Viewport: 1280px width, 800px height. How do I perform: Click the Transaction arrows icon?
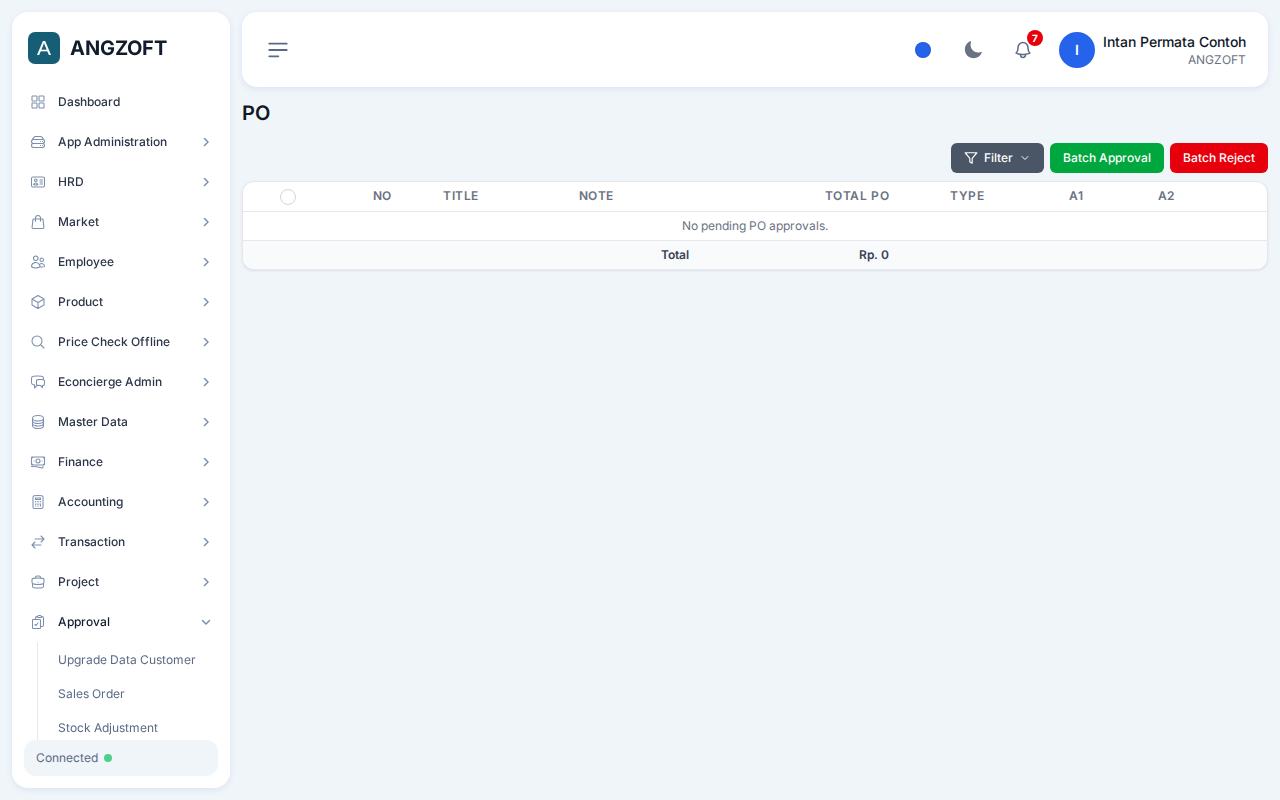tap(38, 542)
